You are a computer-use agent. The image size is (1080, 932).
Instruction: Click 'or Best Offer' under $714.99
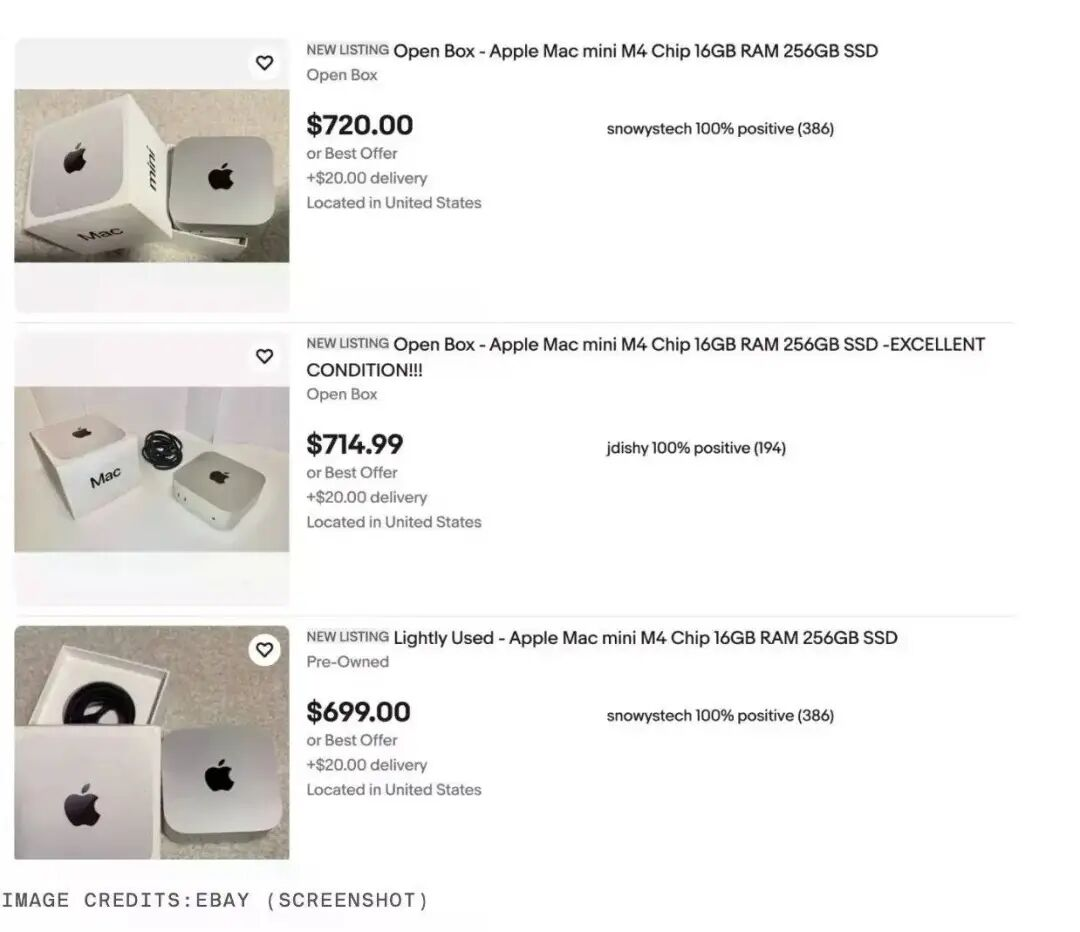coord(352,473)
